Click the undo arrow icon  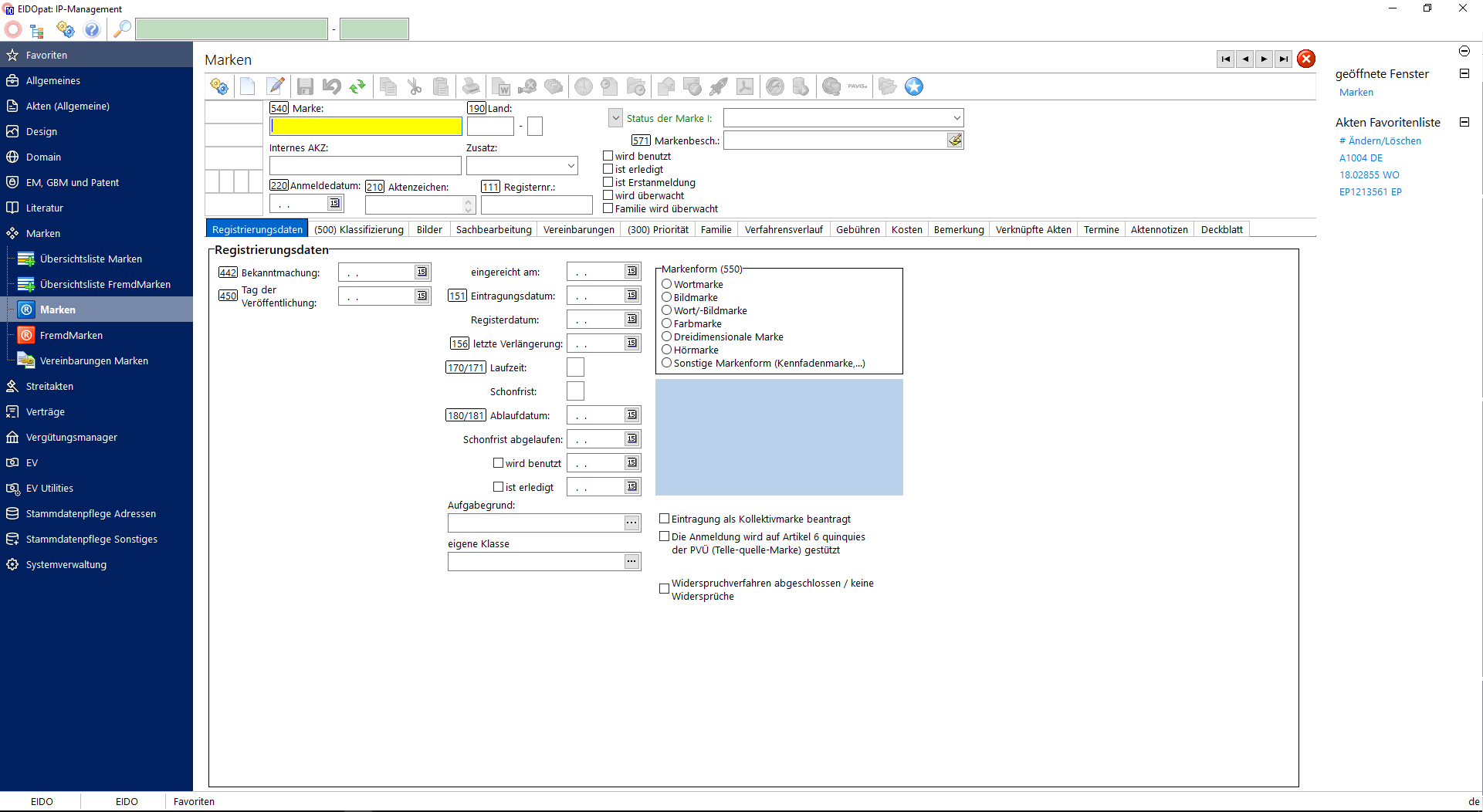(x=332, y=86)
